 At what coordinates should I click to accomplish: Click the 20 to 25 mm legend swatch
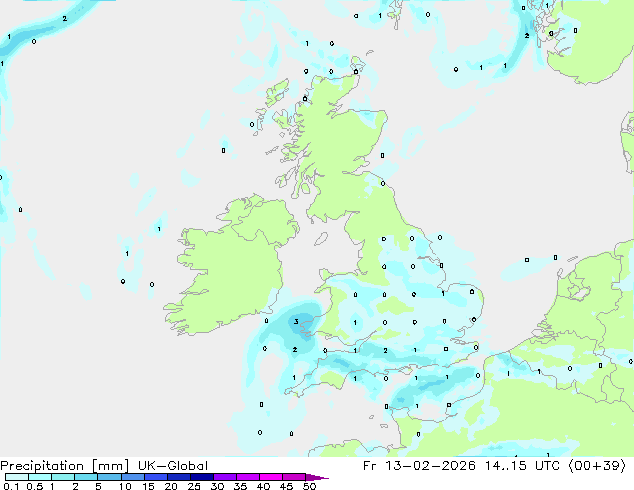pos(179,477)
